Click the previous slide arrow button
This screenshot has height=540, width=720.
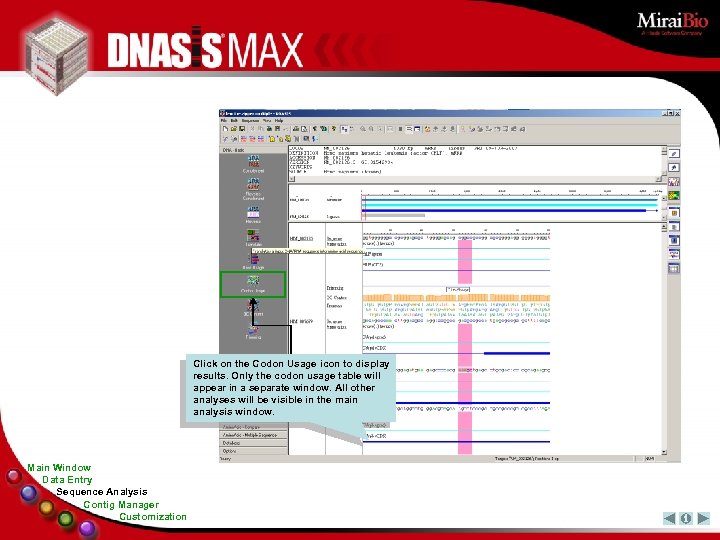pyautogui.click(x=669, y=518)
